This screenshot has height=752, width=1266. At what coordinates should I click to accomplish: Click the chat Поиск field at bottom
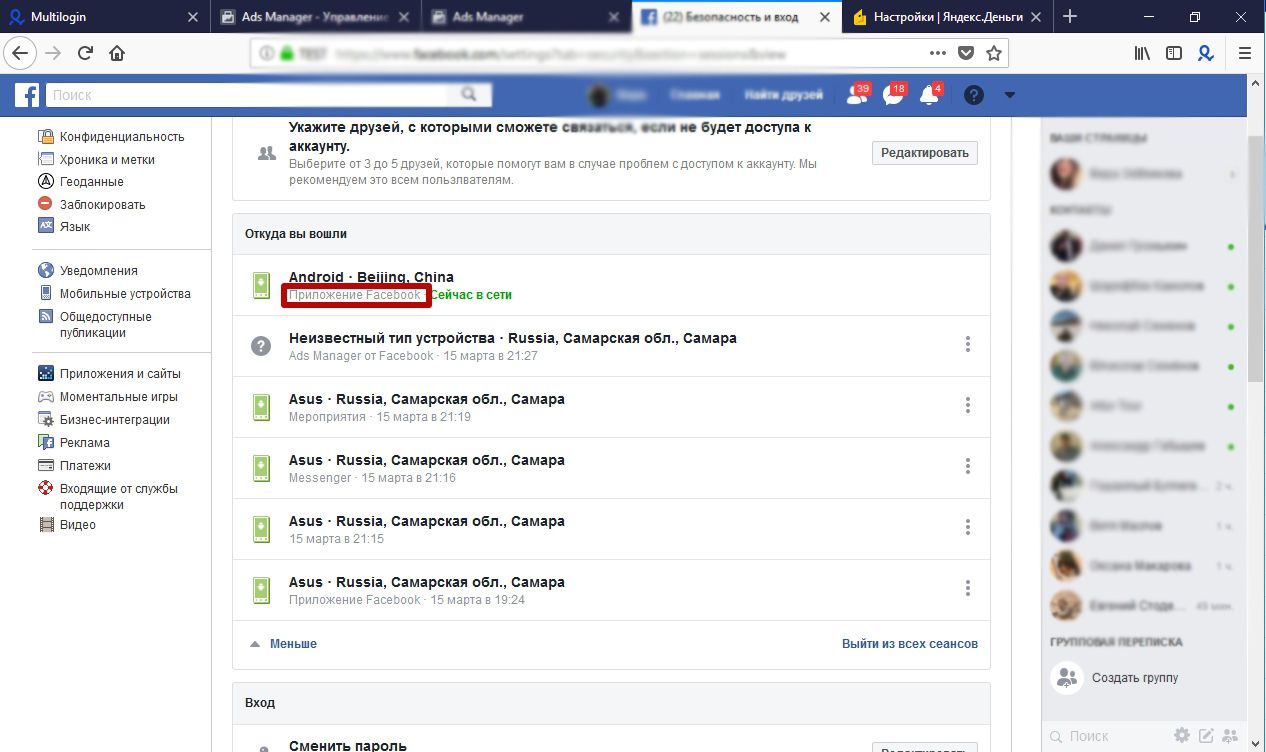(1110, 736)
